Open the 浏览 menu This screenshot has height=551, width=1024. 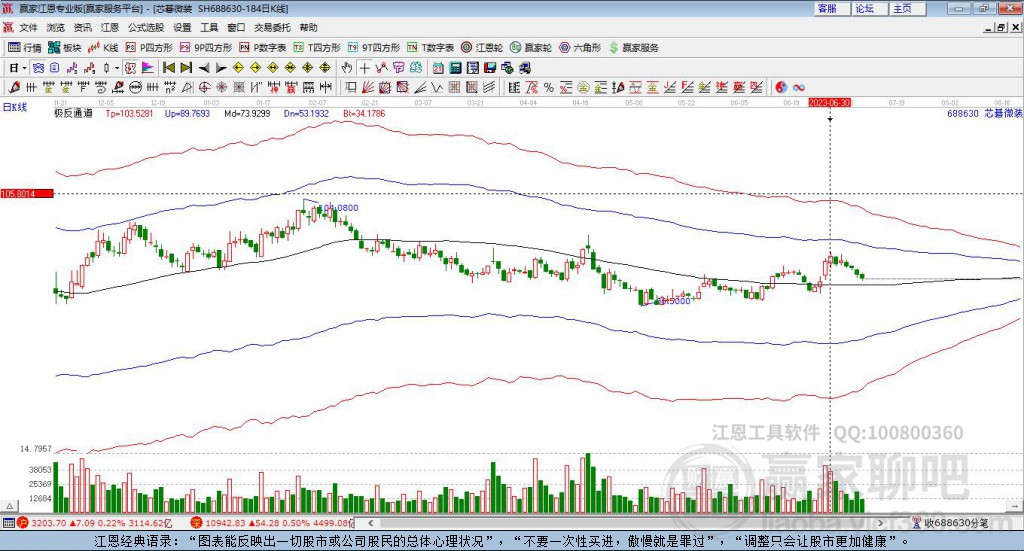[56, 27]
